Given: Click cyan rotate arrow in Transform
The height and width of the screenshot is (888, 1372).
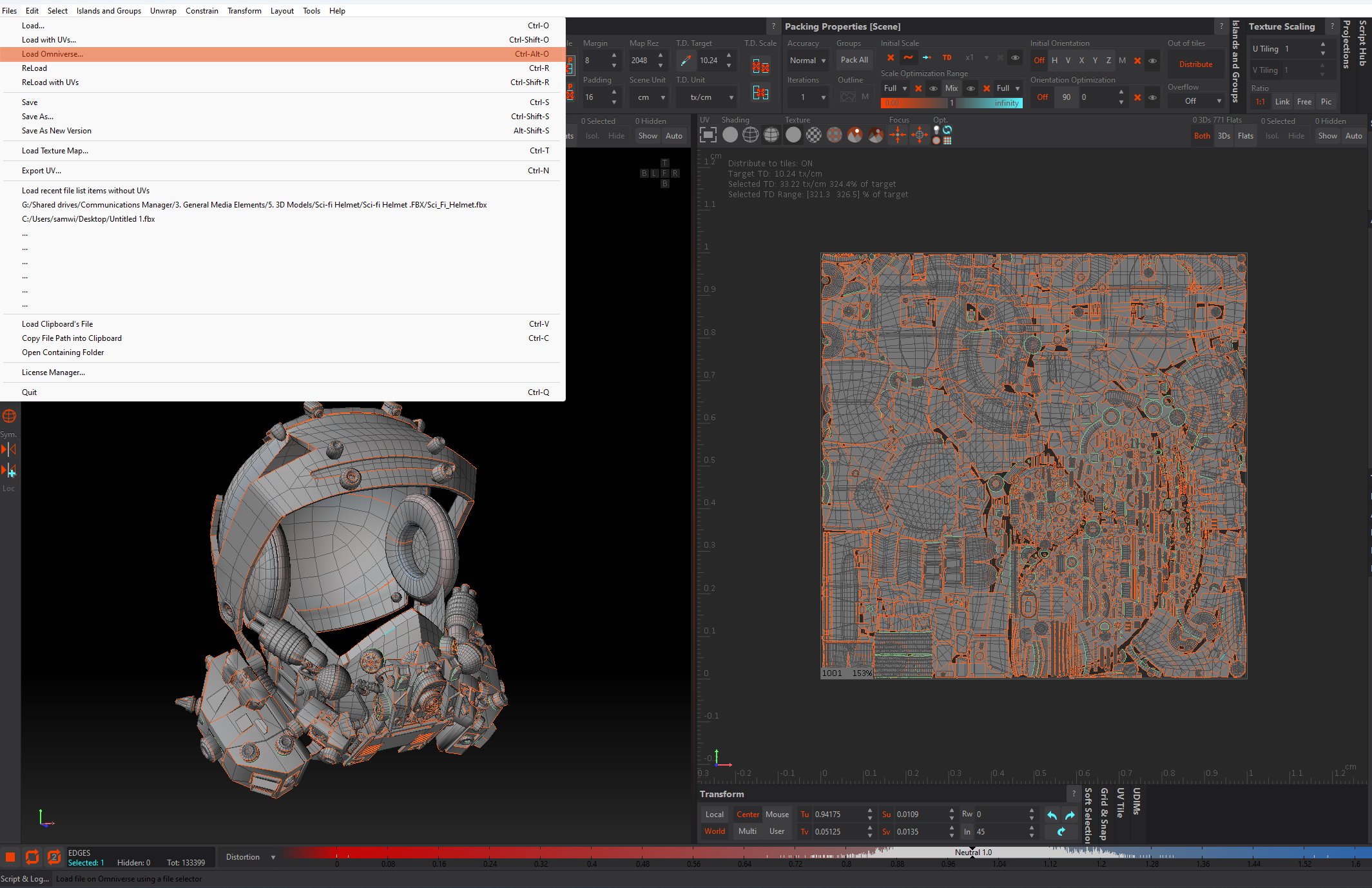Looking at the screenshot, I should tap(1061, 832).
